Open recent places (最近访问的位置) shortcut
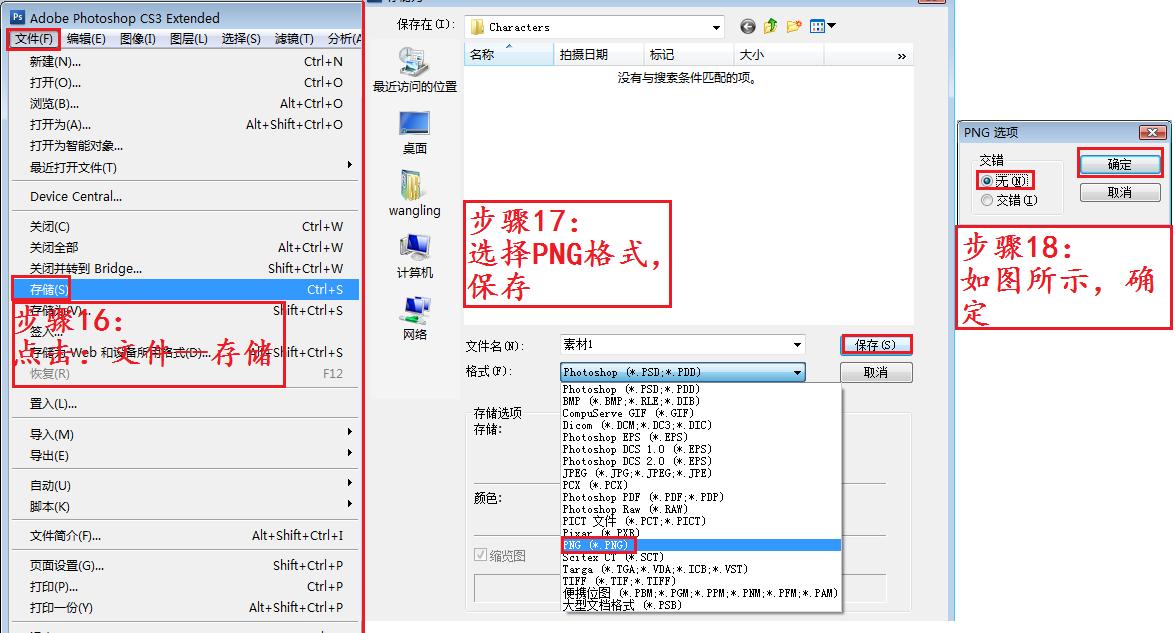1175x633 pixels. [414, 70]
